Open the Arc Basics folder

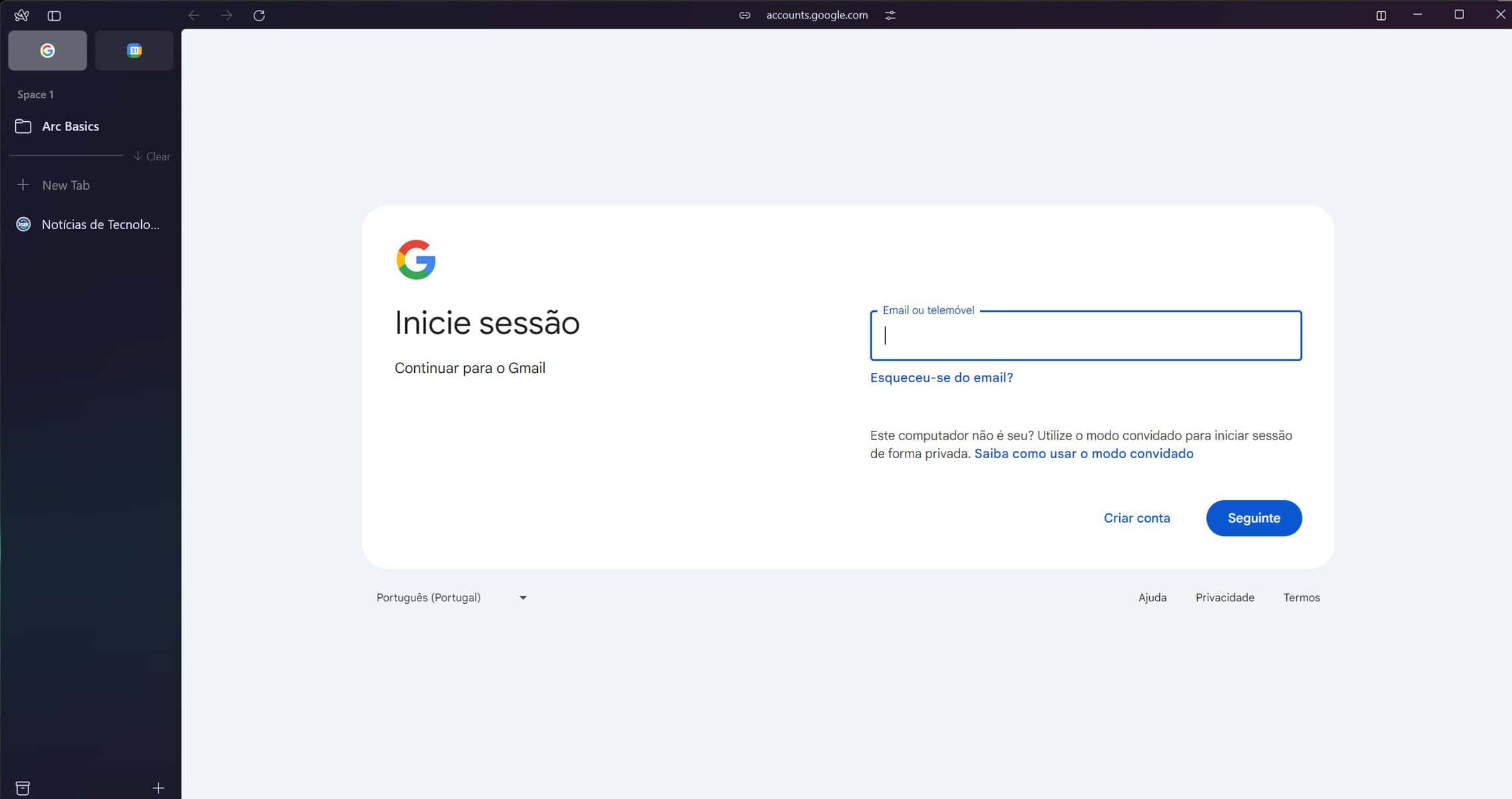coord(70,127)
